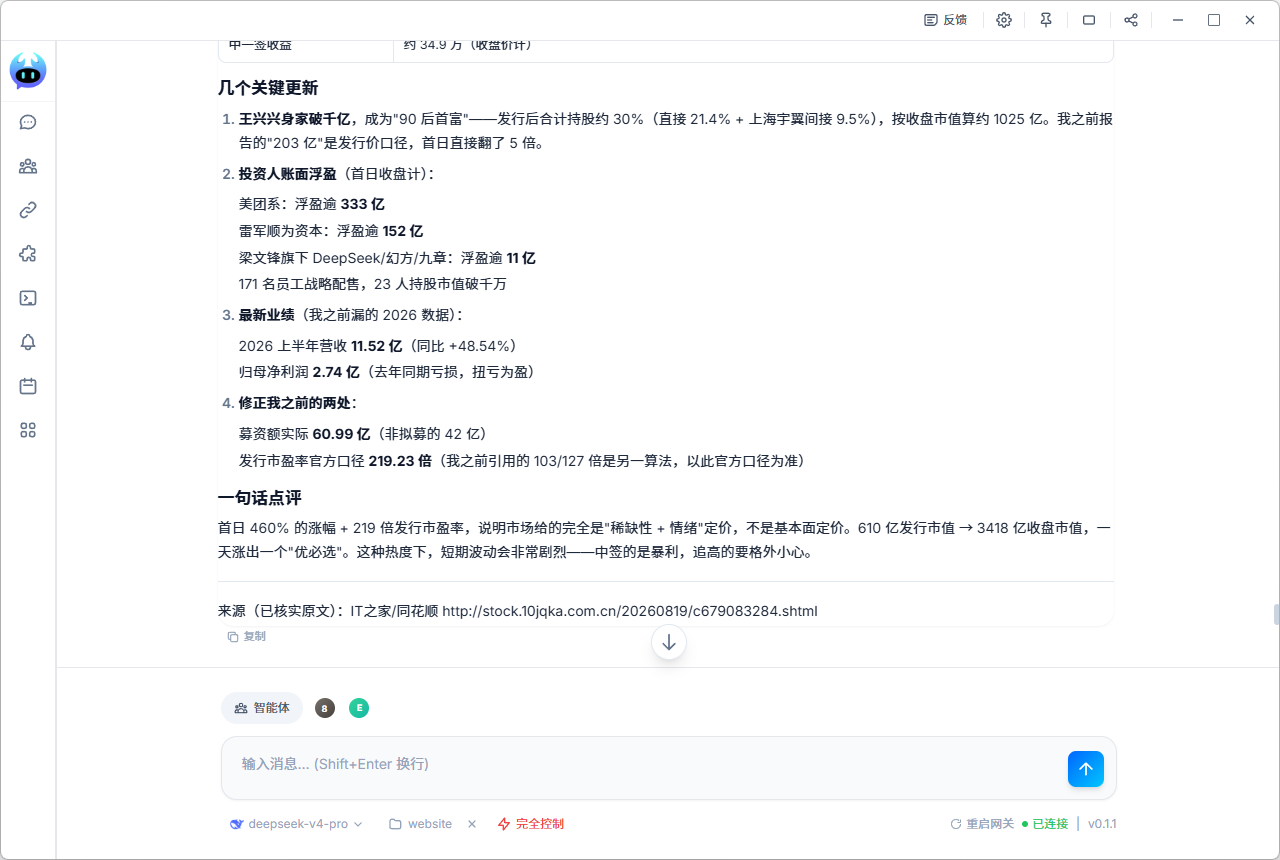Viewport: 1280px width, 860px height.
Task: Open the notifications bell sidebar icon
Action: 28,342
